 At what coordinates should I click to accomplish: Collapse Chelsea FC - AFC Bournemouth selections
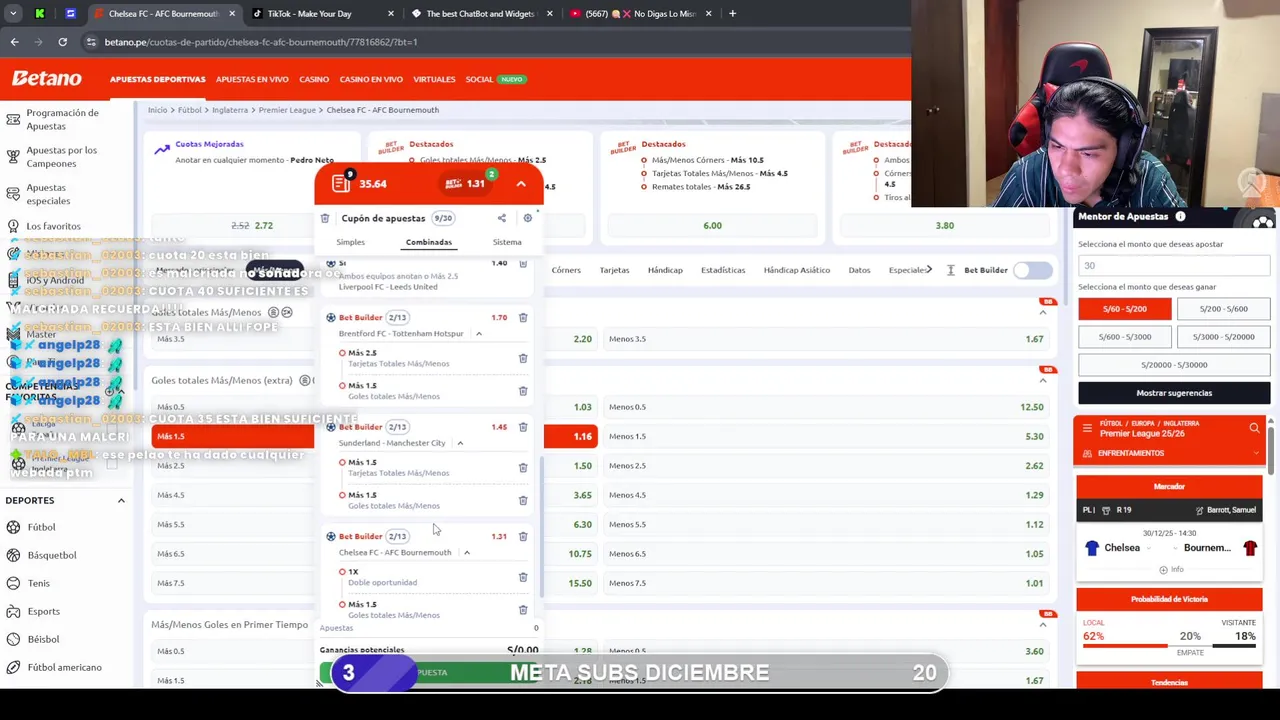466,552
